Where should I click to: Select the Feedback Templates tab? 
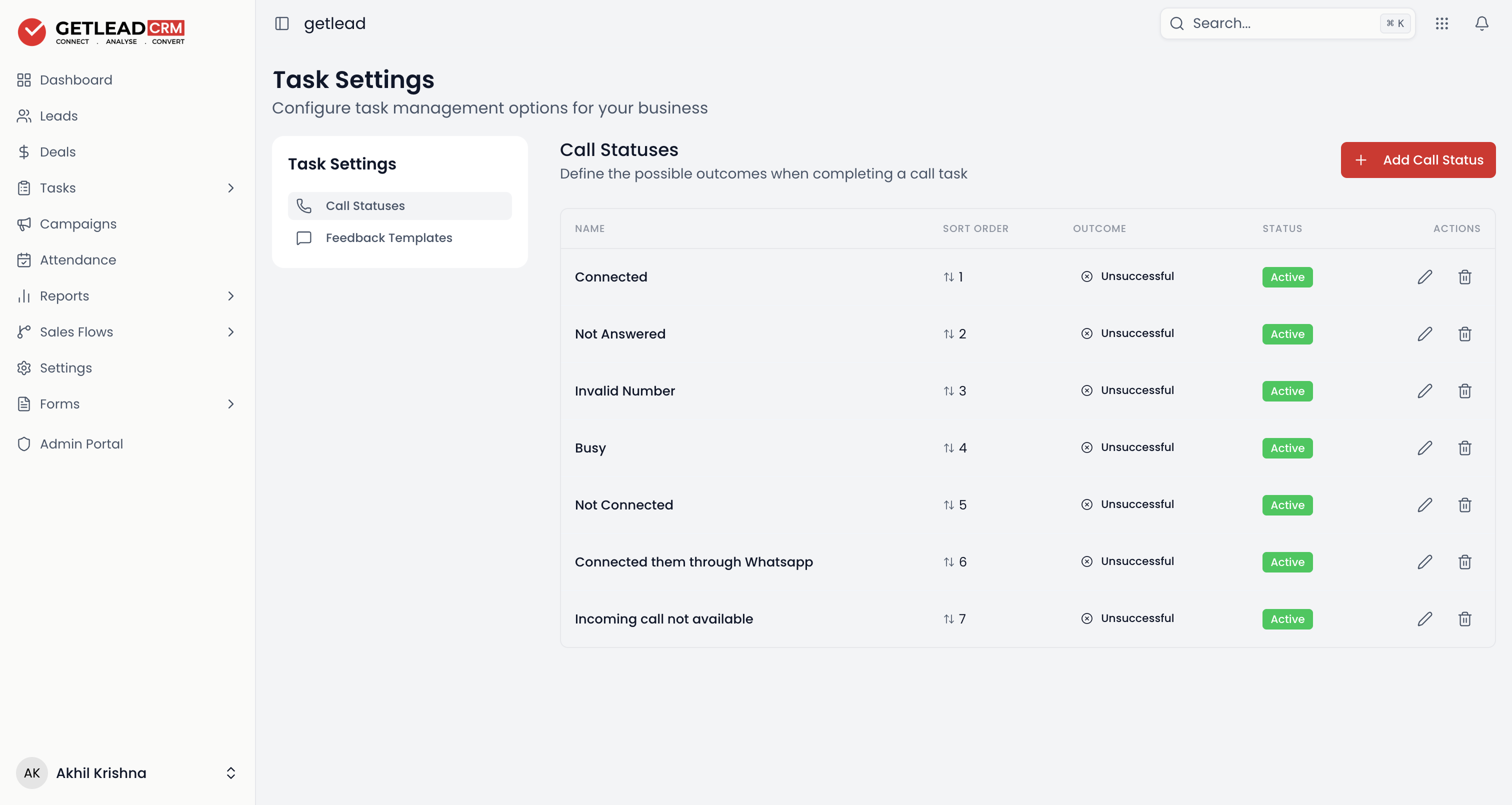pyautogui.click(x=399, y=238)
